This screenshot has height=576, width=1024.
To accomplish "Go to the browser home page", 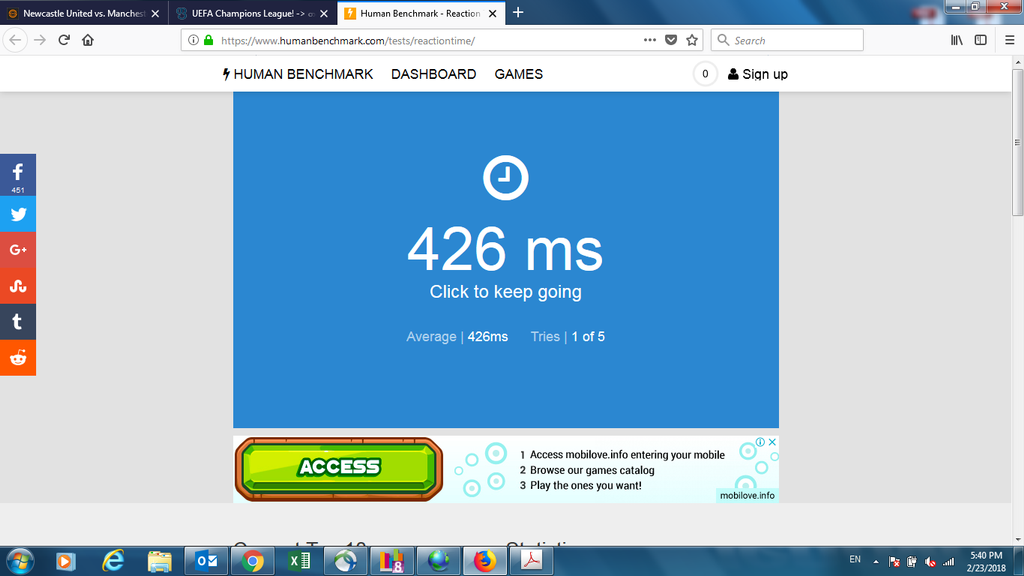I will pyautogui.click(x=88, y=40).
